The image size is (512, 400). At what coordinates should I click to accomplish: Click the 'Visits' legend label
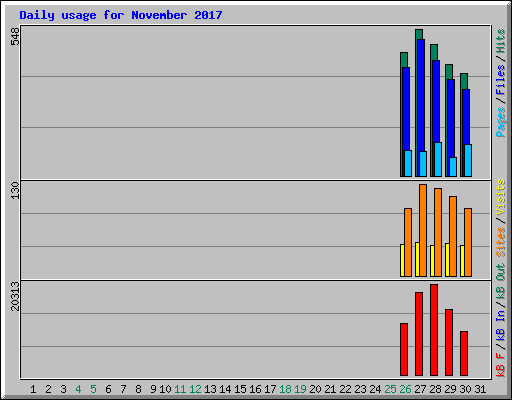pos(500,197)
